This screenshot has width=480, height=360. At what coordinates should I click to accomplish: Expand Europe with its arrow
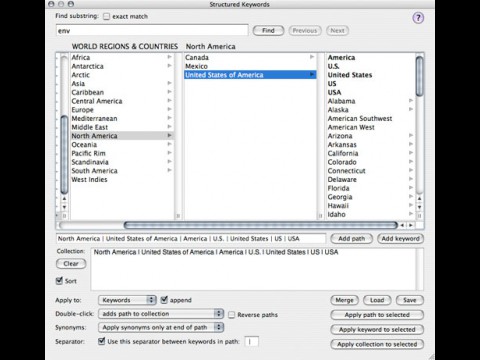click(x=169, y=109)
